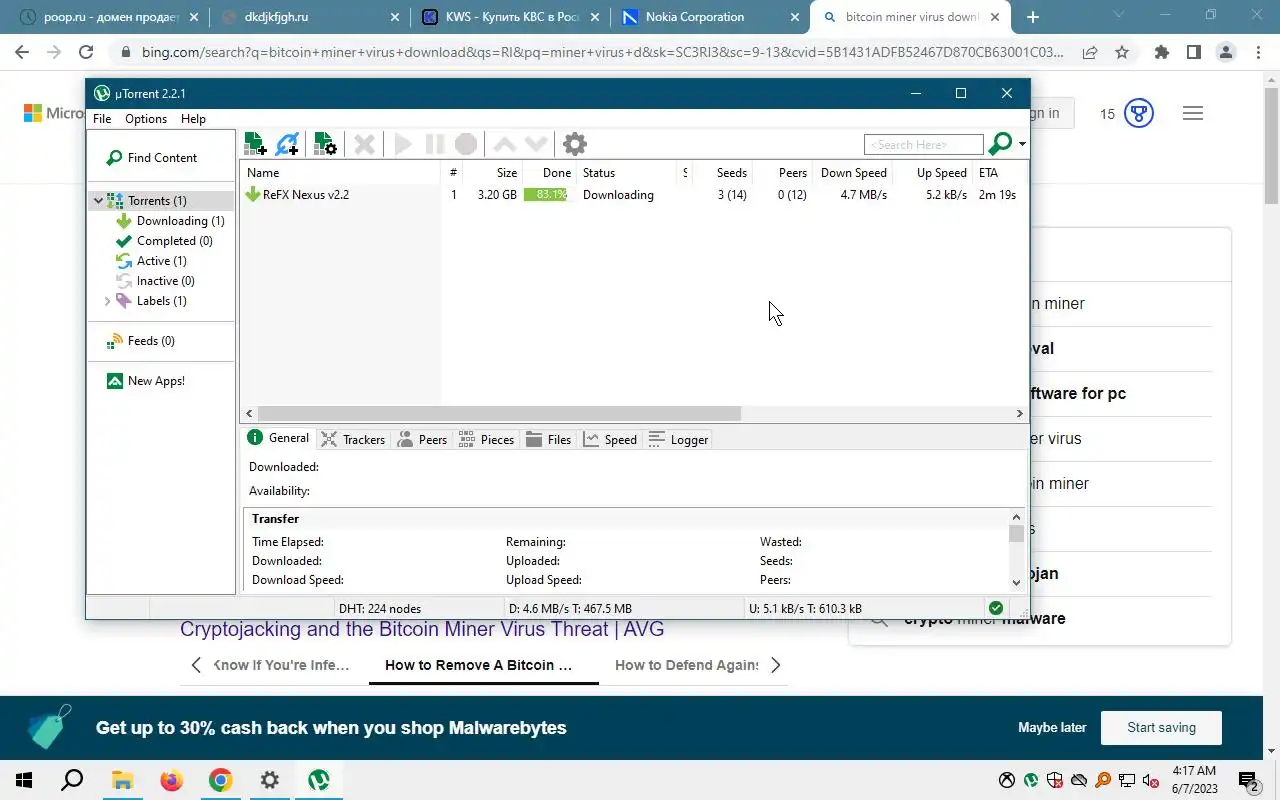
Task: Click the next carousel arrow in Bing result
Action: point(775,665)
